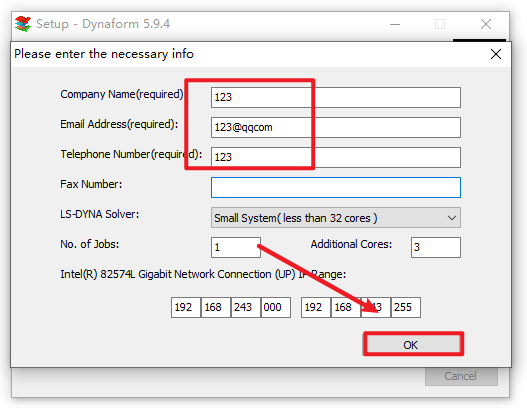Click start IP last octet 000
Viewport: 527px width, 408px height.
(x=276, y=307)
